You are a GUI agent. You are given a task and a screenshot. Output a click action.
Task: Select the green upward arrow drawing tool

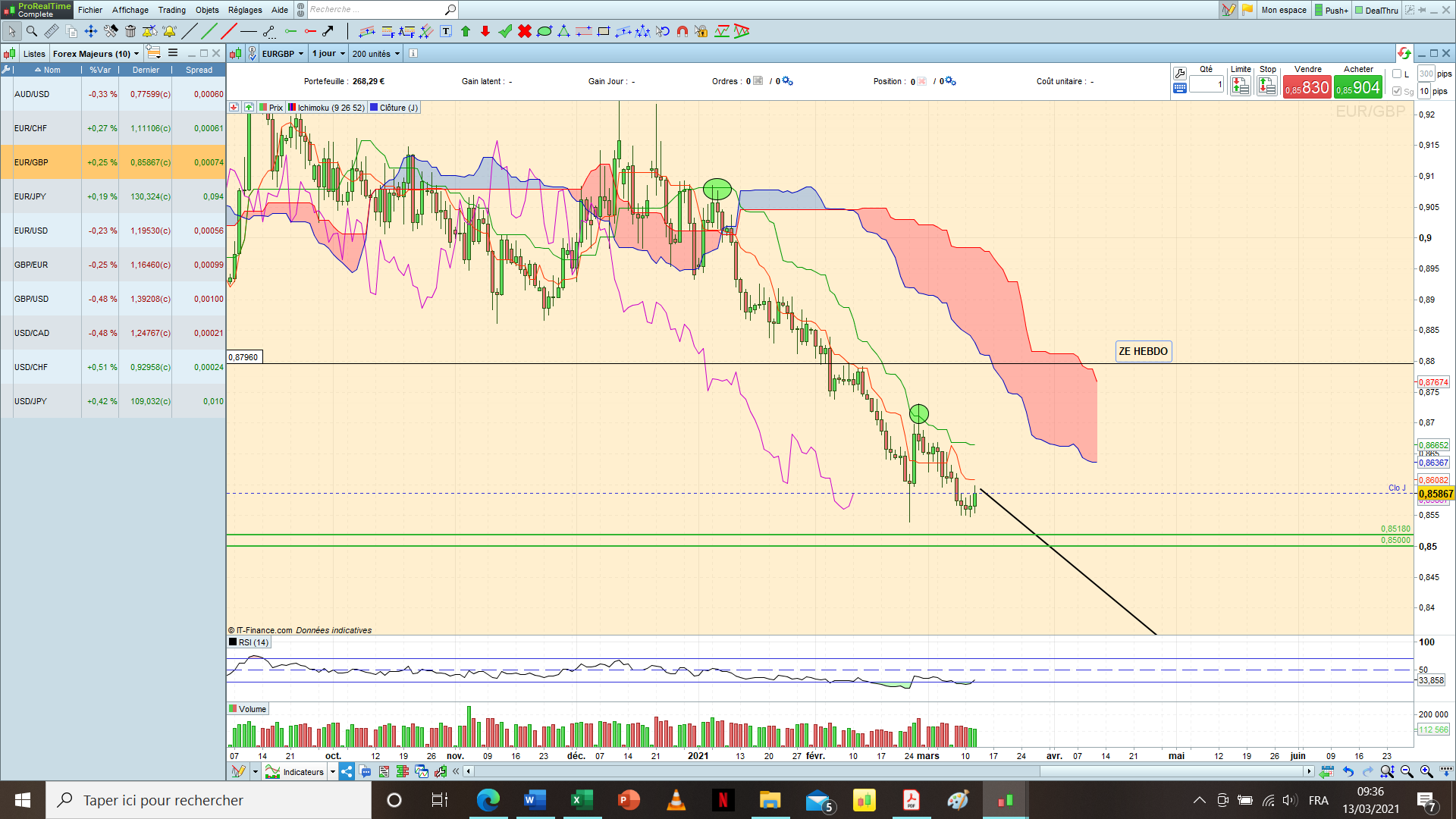coord(466,31)
